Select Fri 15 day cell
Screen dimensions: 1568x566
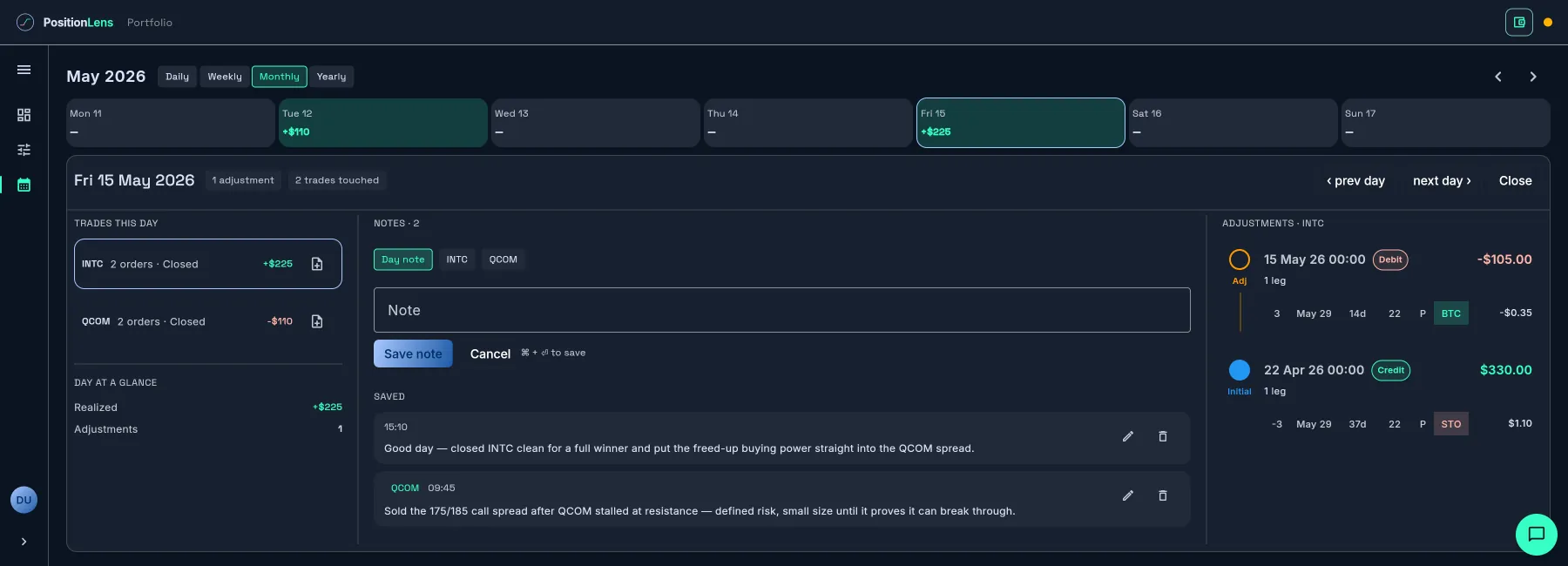1021,123
